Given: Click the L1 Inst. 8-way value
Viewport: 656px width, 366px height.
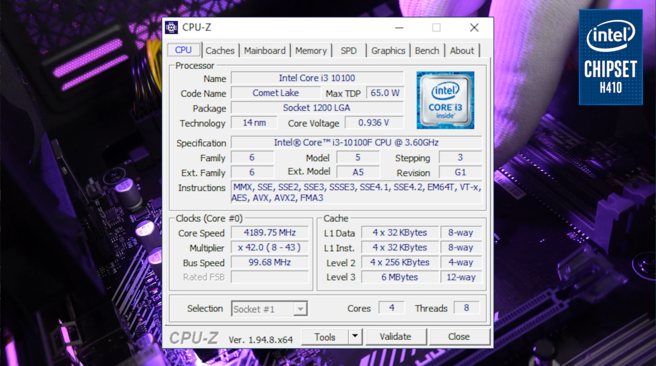Looking at the screenshot, I should 461,247.
